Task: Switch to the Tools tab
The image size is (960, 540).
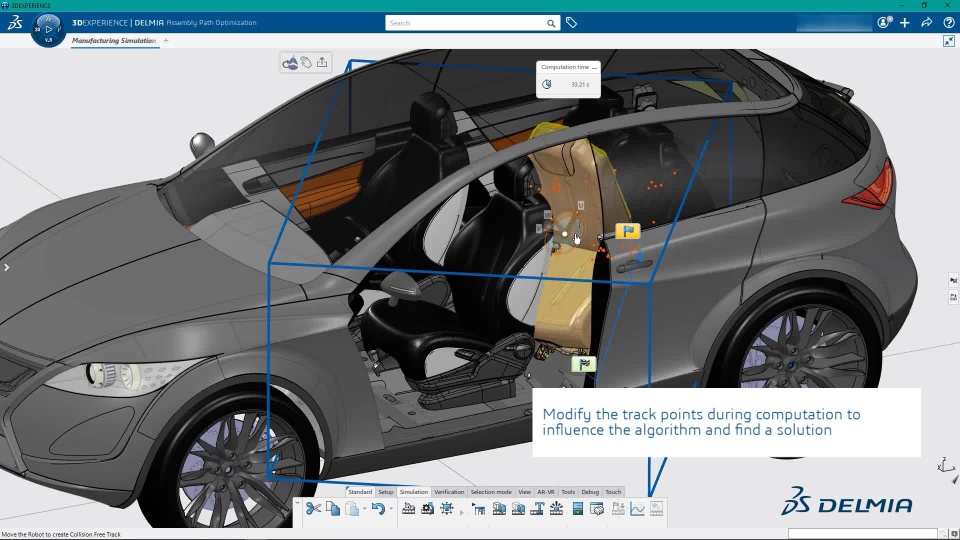Action: [568, 492]
